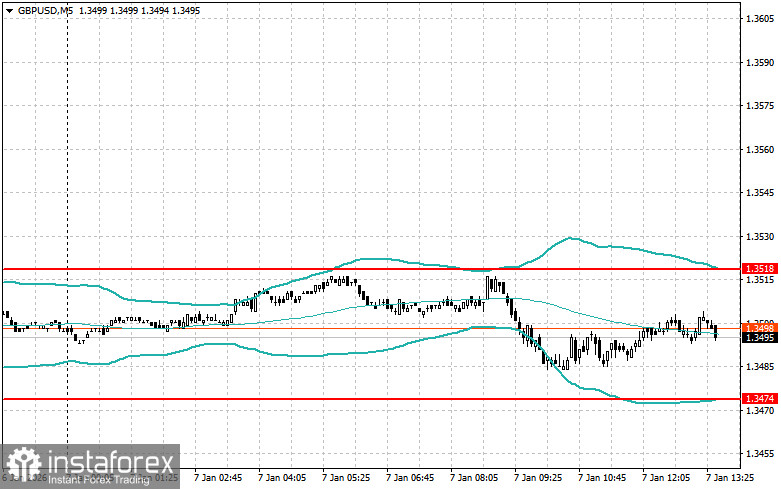
Task: Click the 7 Jan 05:25 time label
Action: pyautogui.click(x=346, y=478)
